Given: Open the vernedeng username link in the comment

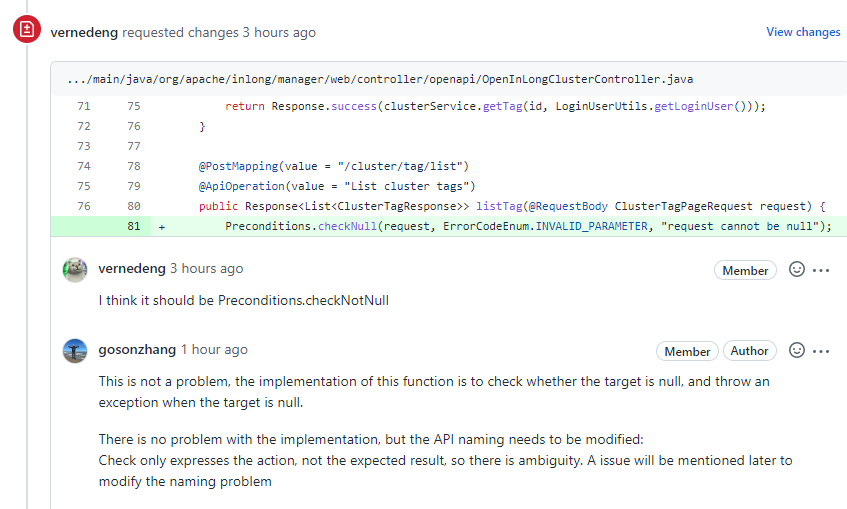Looking at the screenshot, I should click(x=132, y=269).
